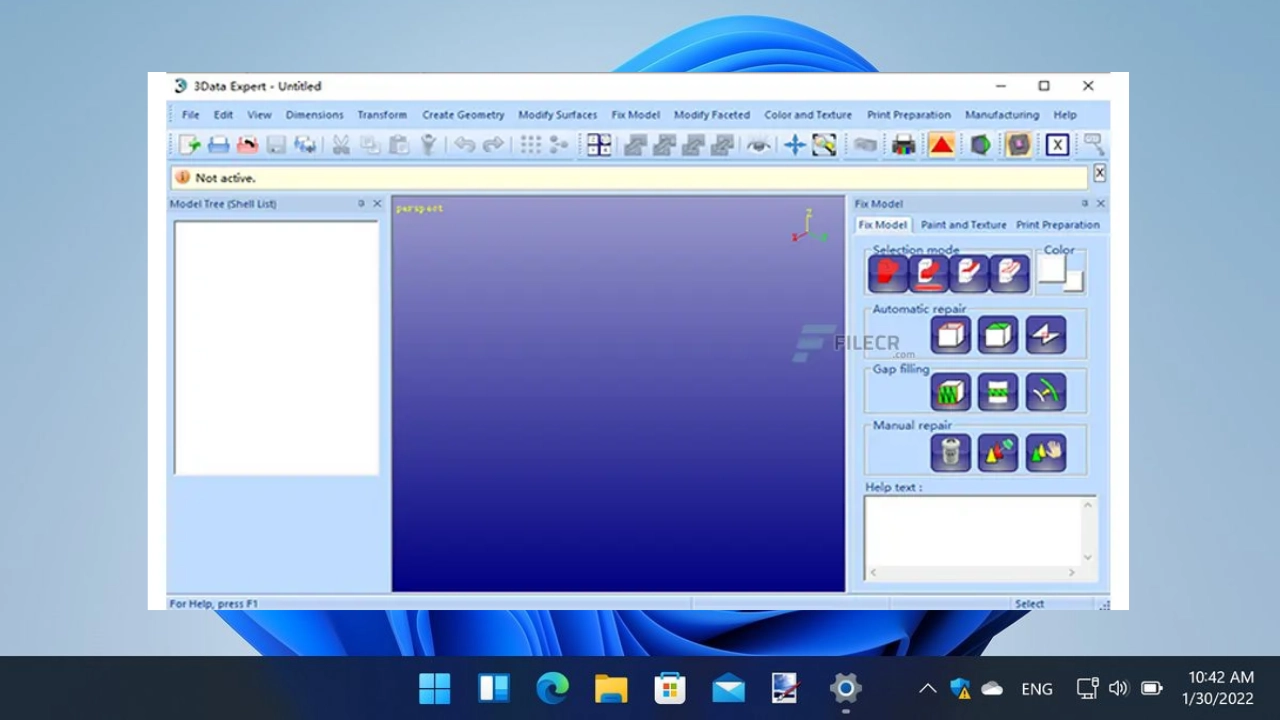
Task: Toggle the third Selection mode button
Action: 969,273
